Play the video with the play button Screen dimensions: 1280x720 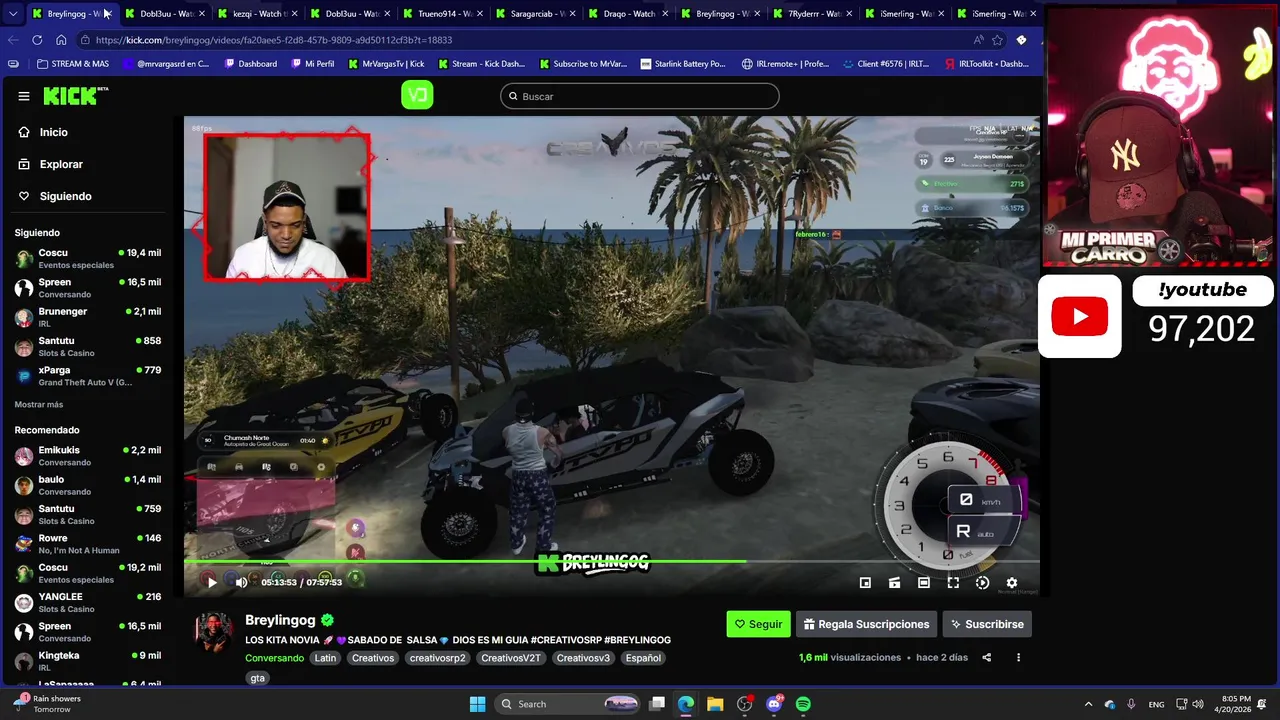pos(211,582)
